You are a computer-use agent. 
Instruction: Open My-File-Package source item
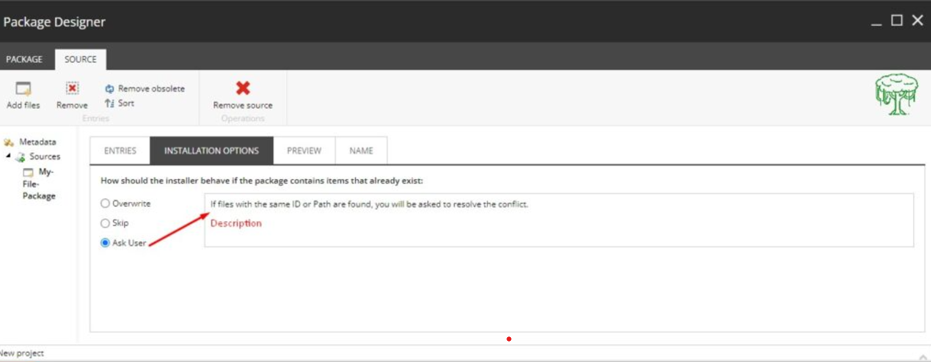pos(39,184)
